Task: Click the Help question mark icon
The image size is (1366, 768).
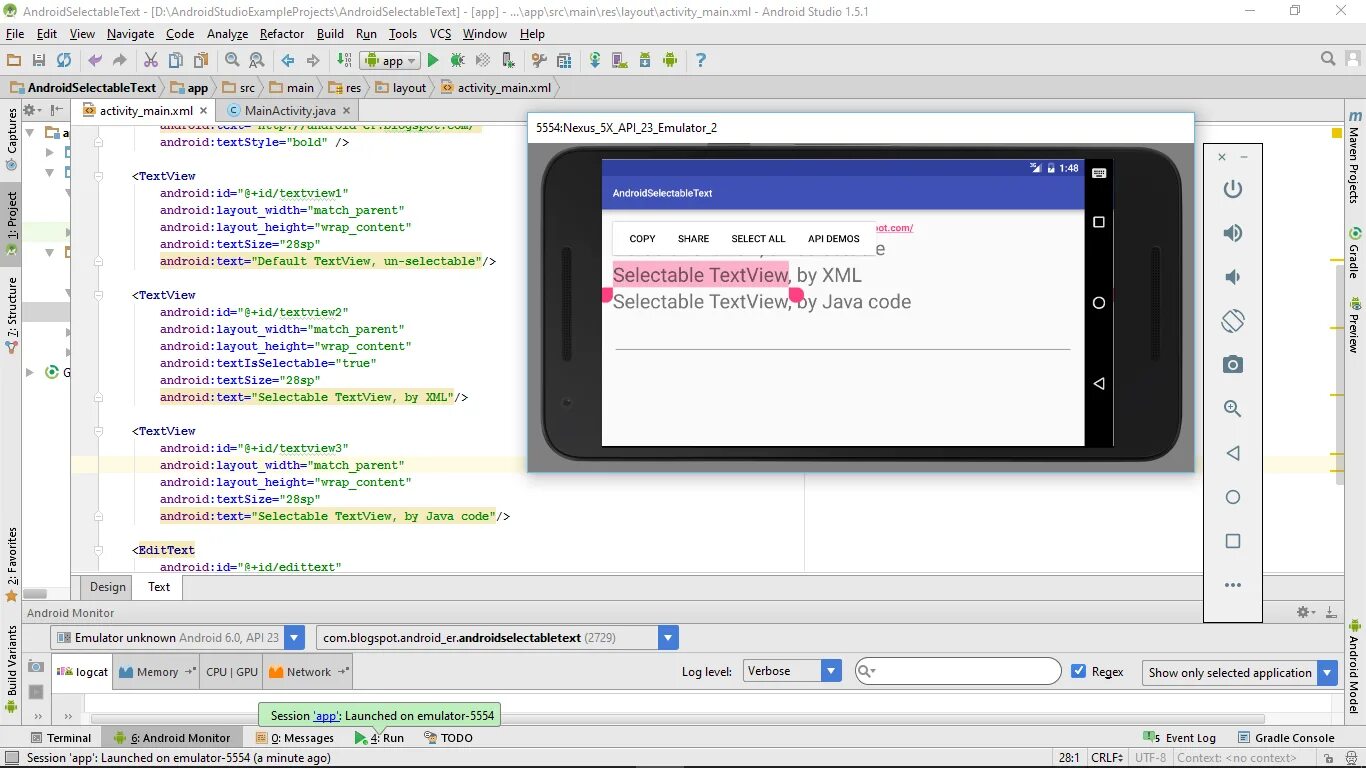Action: (x=700, y=60)
